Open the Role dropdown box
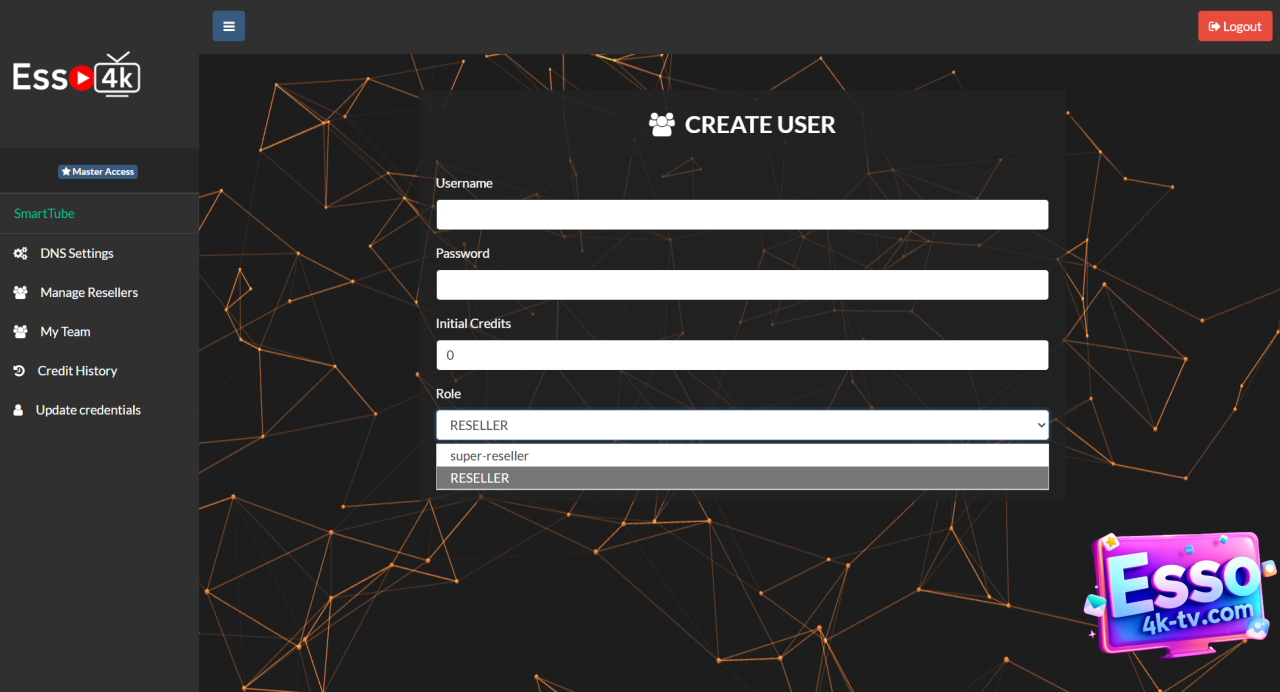Viewport: 1280px width, 692px height. [740, 425]
